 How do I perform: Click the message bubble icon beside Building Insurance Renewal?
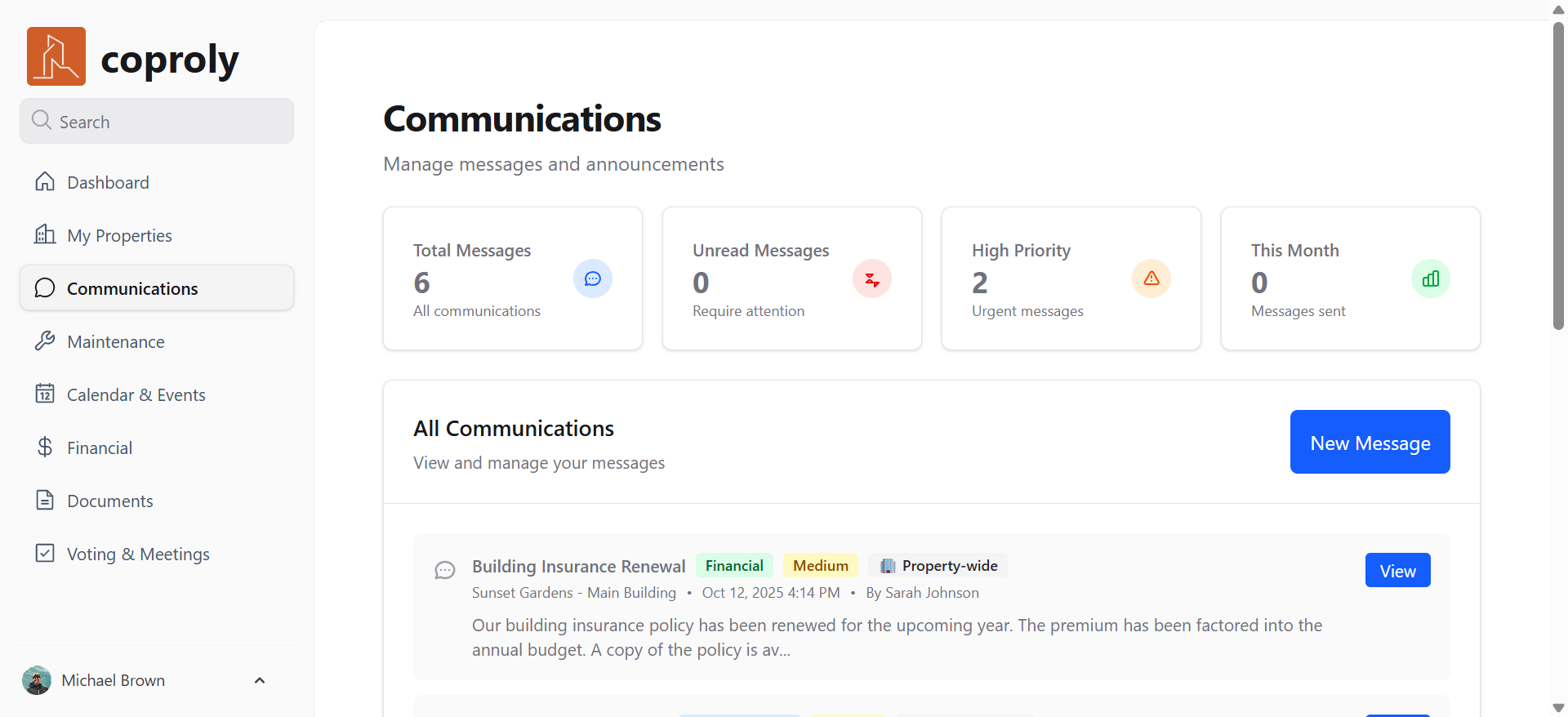[445, 570]
